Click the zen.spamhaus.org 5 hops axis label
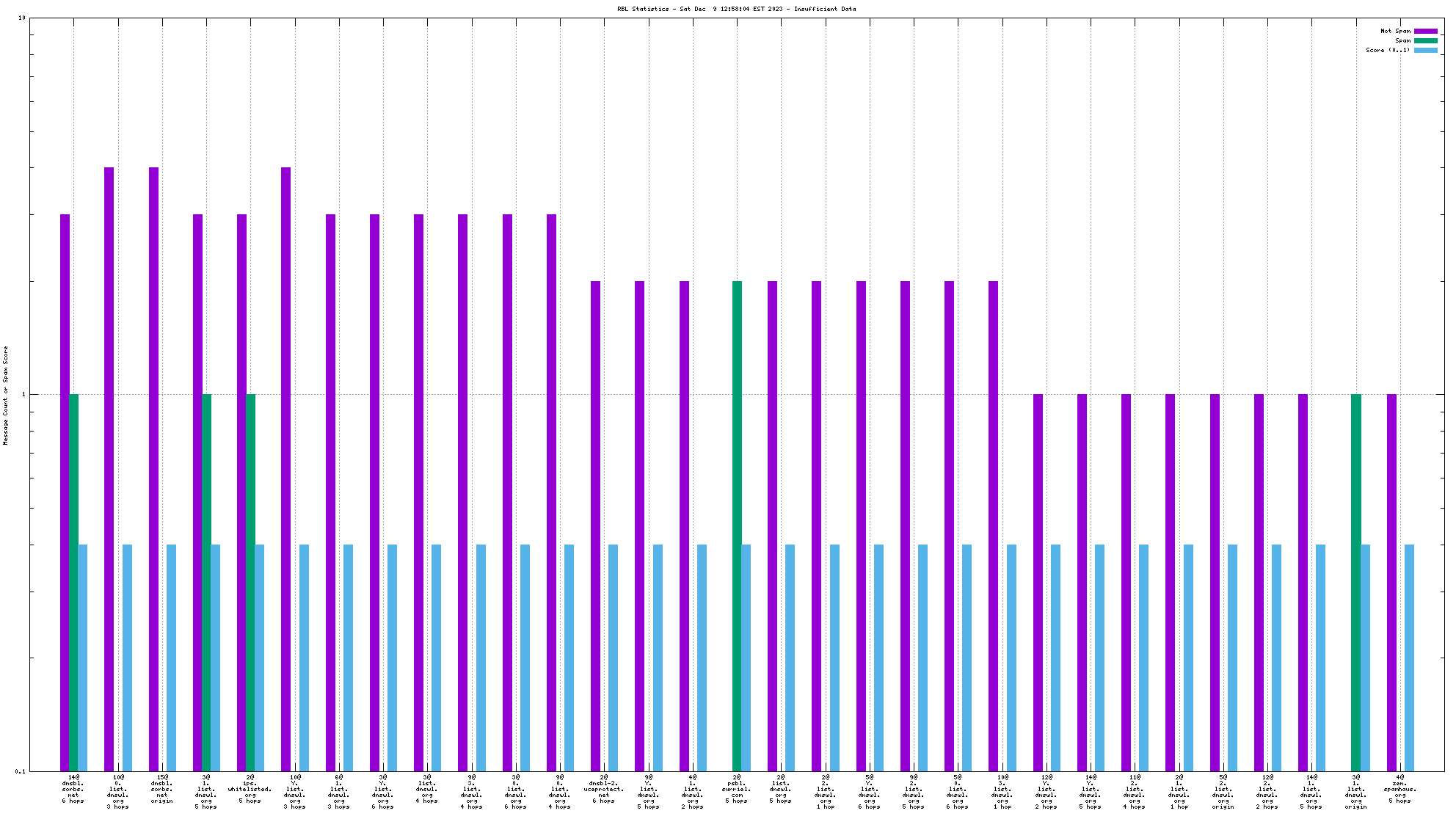This screenshot has height=819, width=1456. [1399, 789]
